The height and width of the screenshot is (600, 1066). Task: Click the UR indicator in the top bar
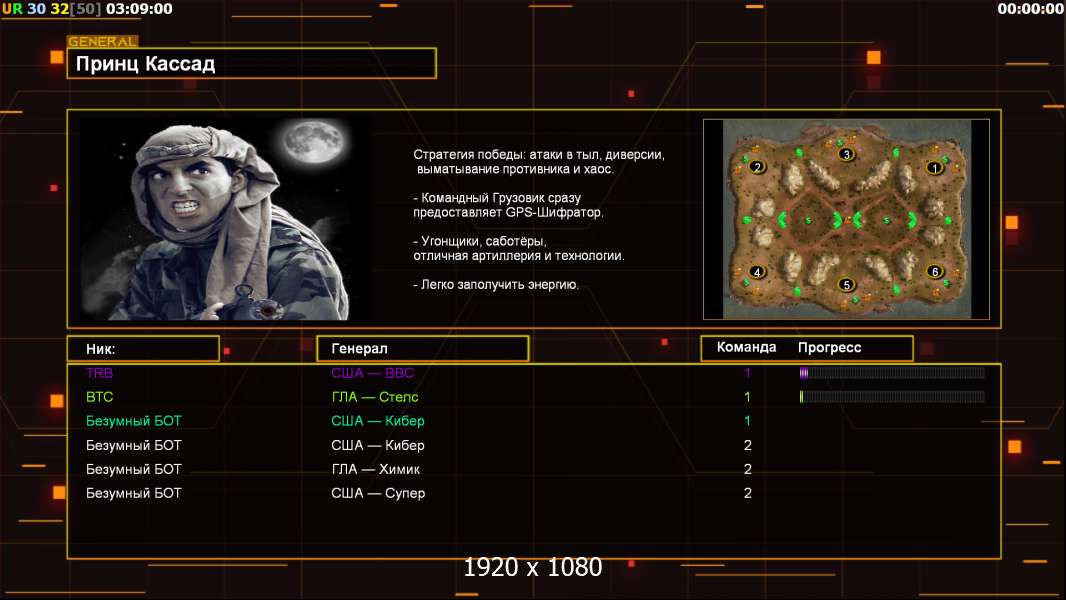12,9
